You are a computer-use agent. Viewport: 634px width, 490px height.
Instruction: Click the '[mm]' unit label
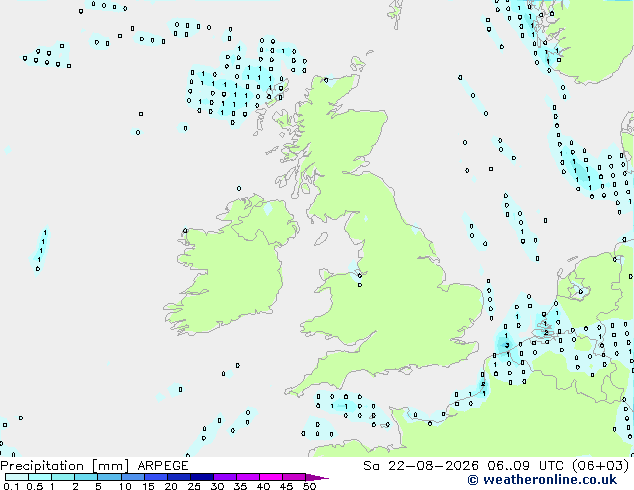tap(110, 466)
